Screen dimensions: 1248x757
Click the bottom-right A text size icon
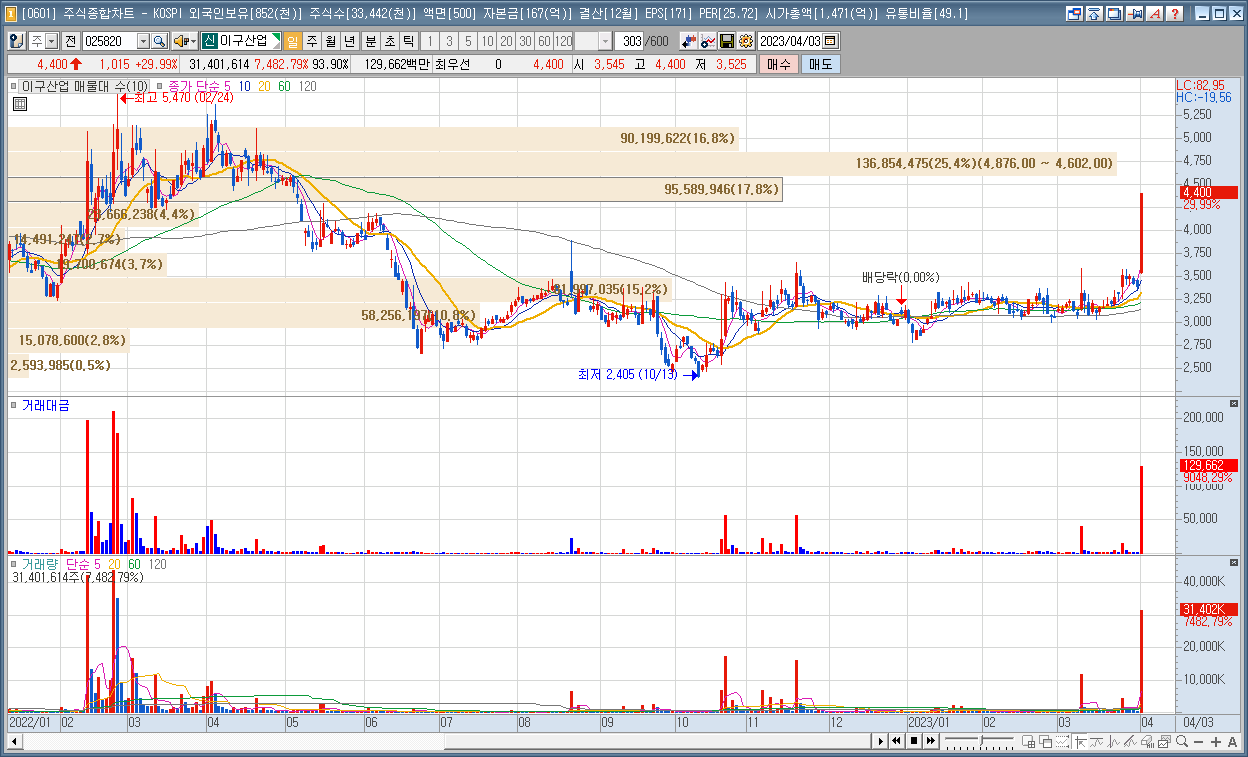click(x=1232, y=742)
